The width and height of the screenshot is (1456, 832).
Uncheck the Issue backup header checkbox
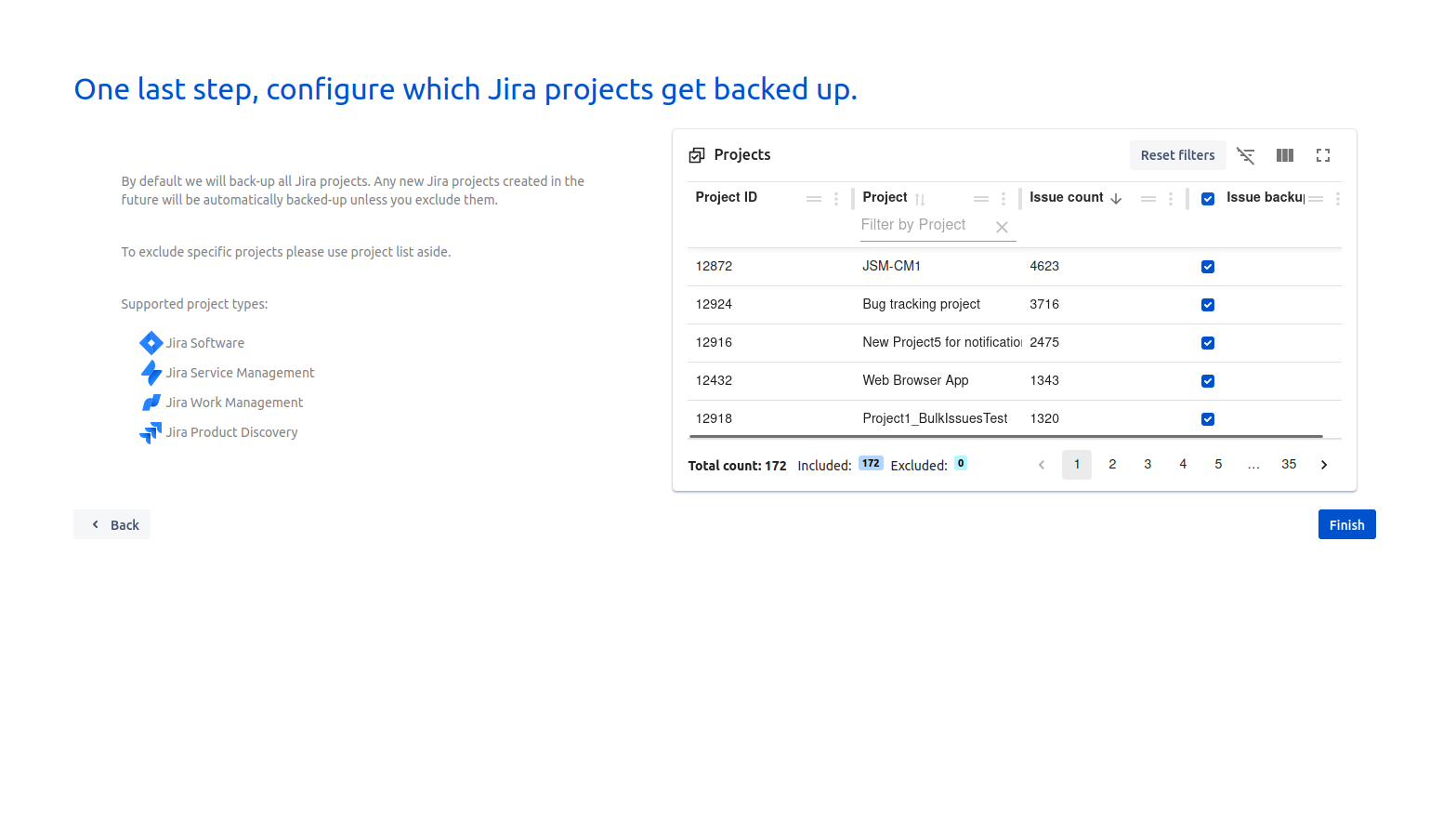(1207, 198)
